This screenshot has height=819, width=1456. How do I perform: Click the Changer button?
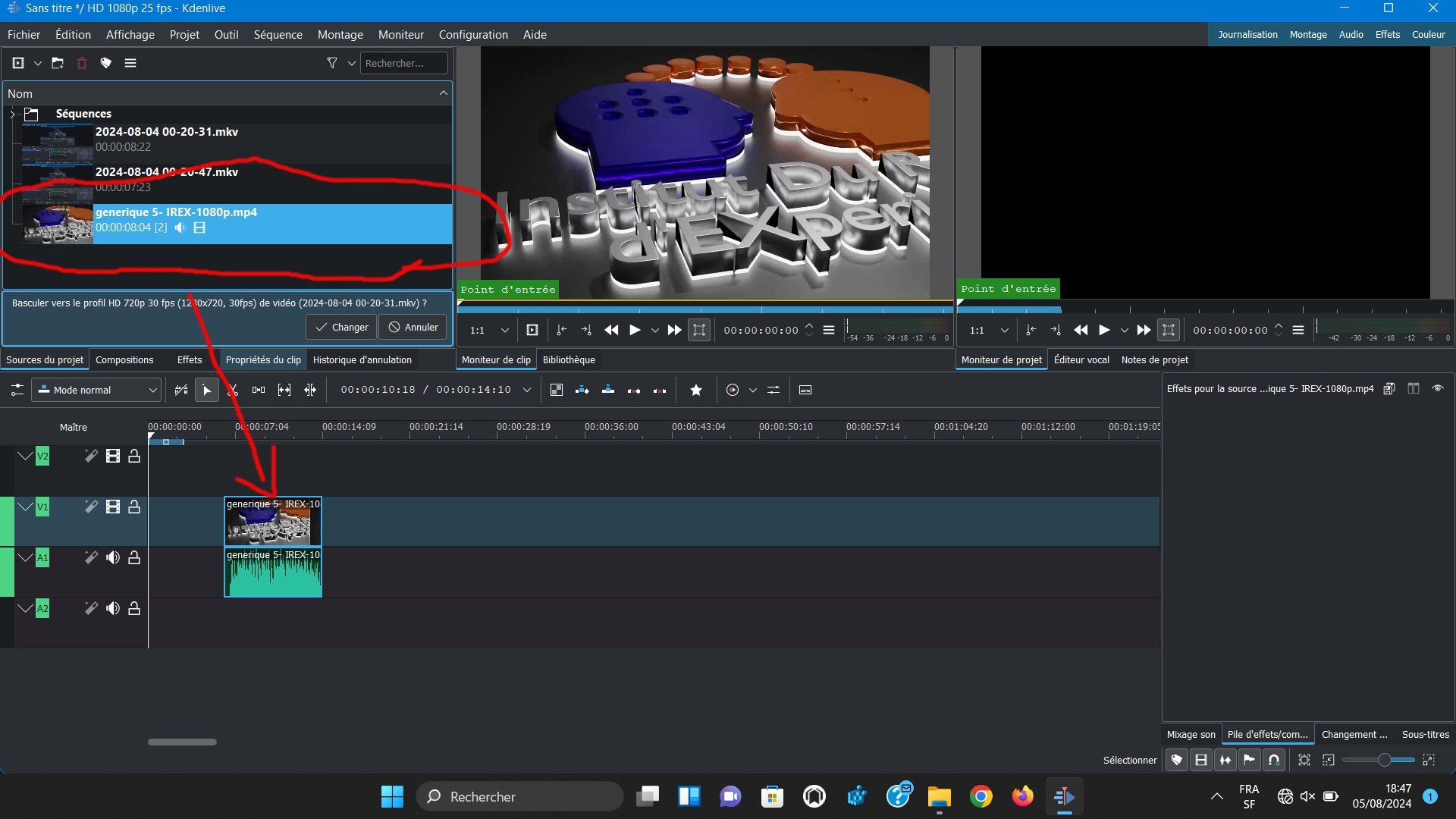click(341, 327)
